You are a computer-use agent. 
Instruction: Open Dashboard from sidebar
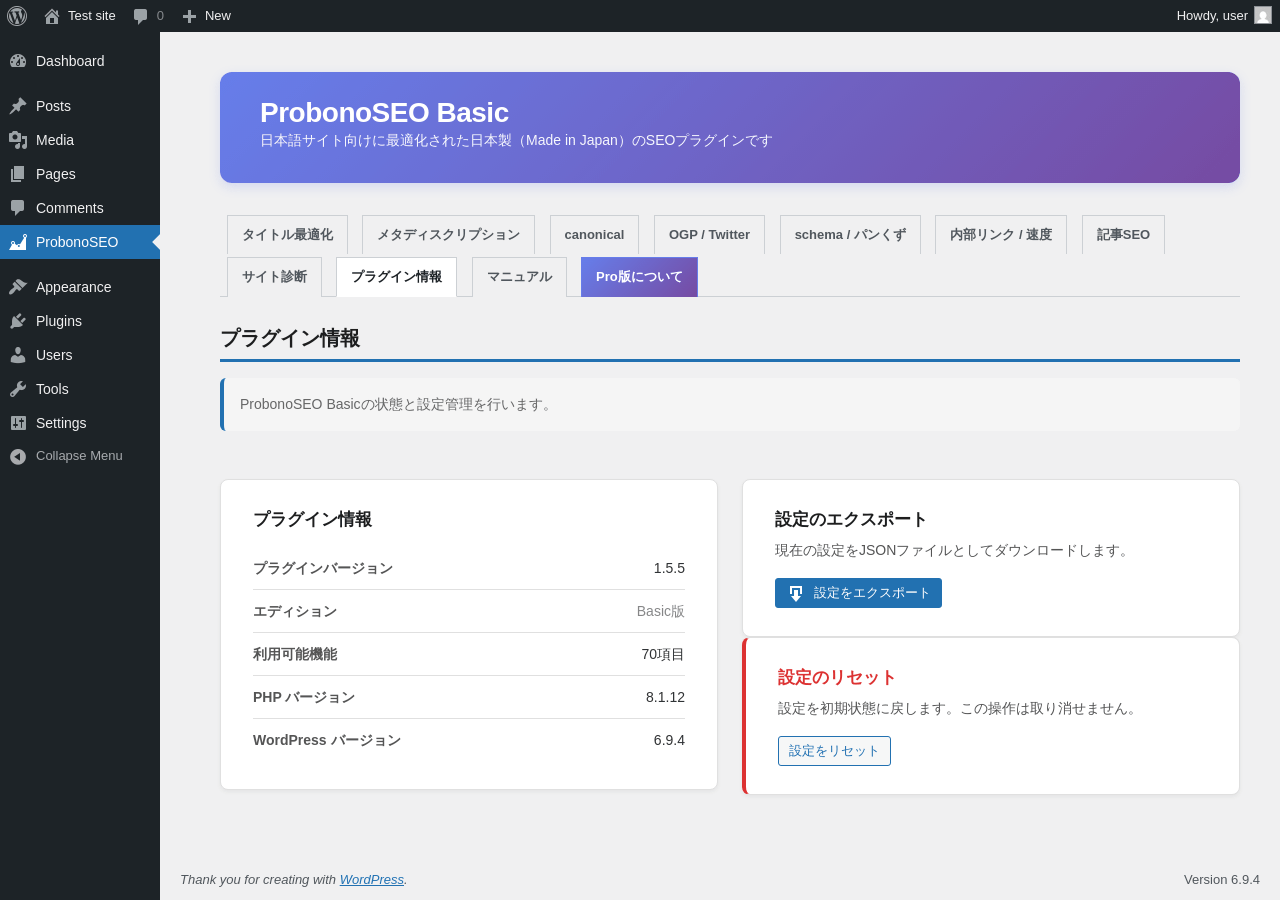coord(70,61)
